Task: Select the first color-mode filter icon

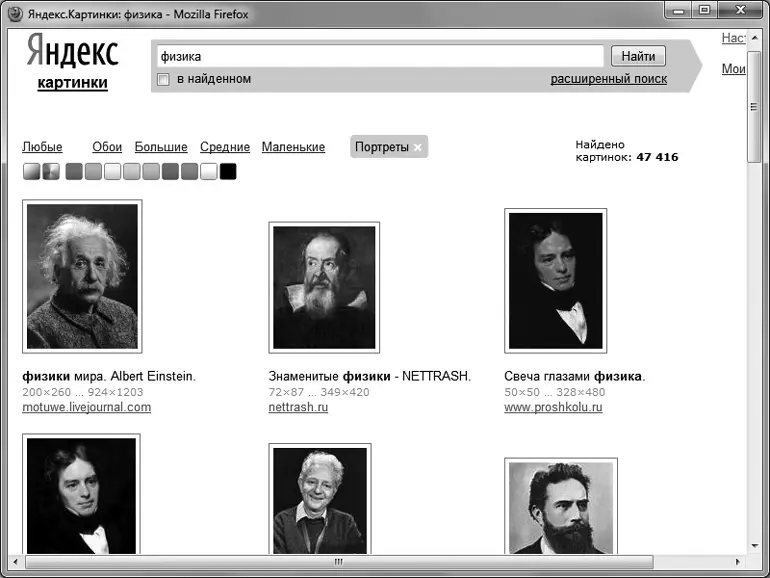Action: [32, 171]
